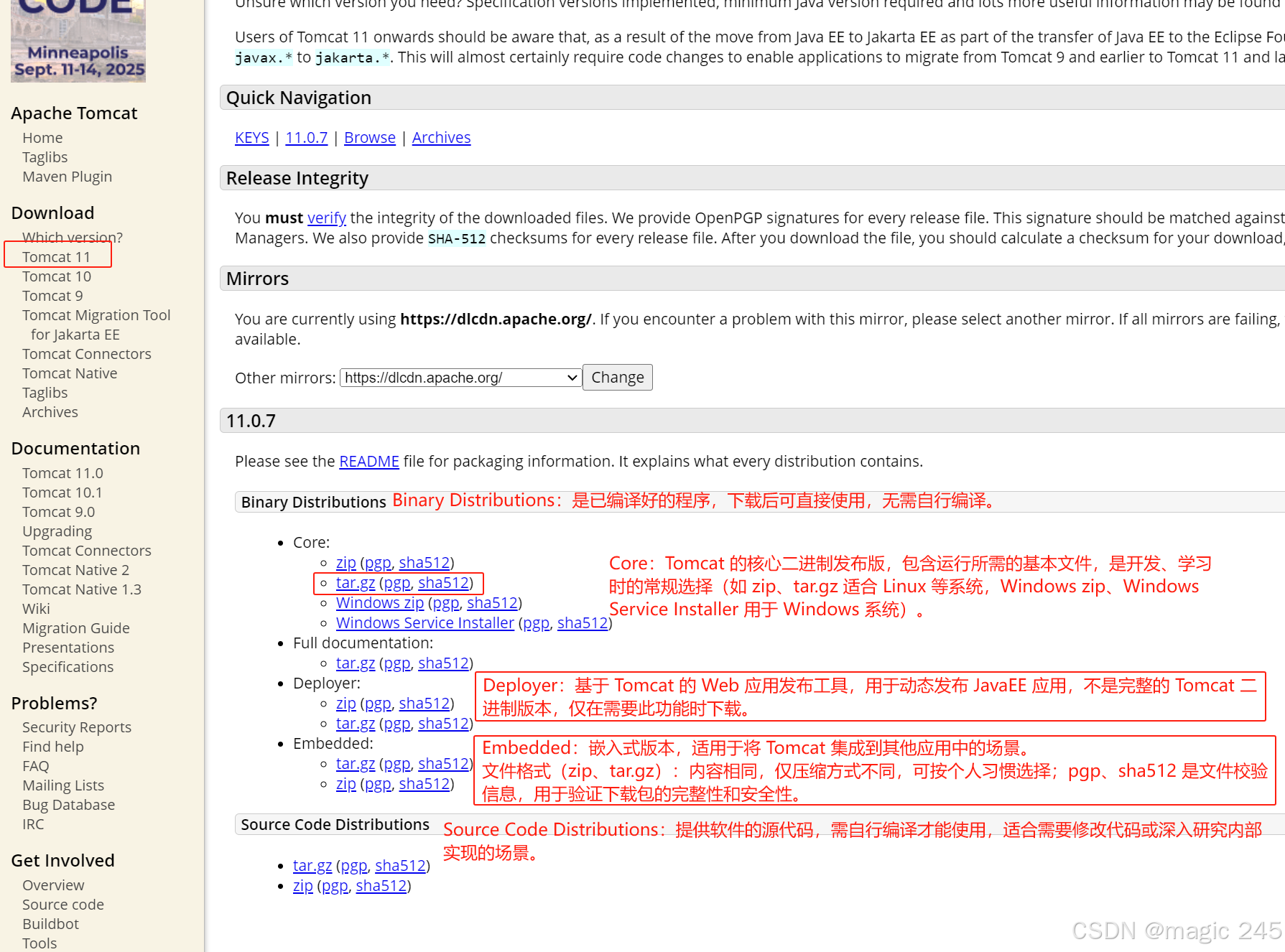Open Archives in Quick Navigation
Image resolution: width=1285 pixels, height=952 pixels.
point(442,138)
